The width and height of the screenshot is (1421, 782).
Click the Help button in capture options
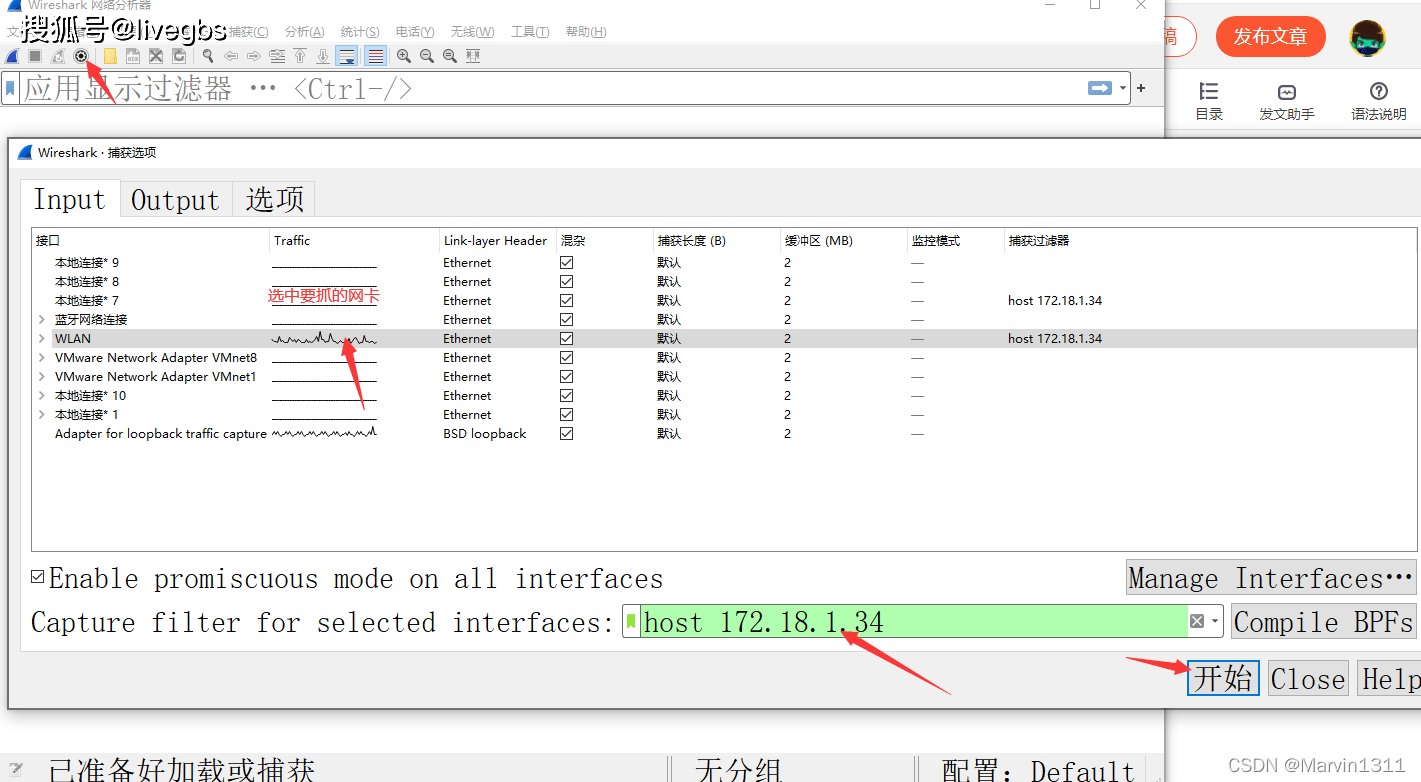coord(1390,678)
